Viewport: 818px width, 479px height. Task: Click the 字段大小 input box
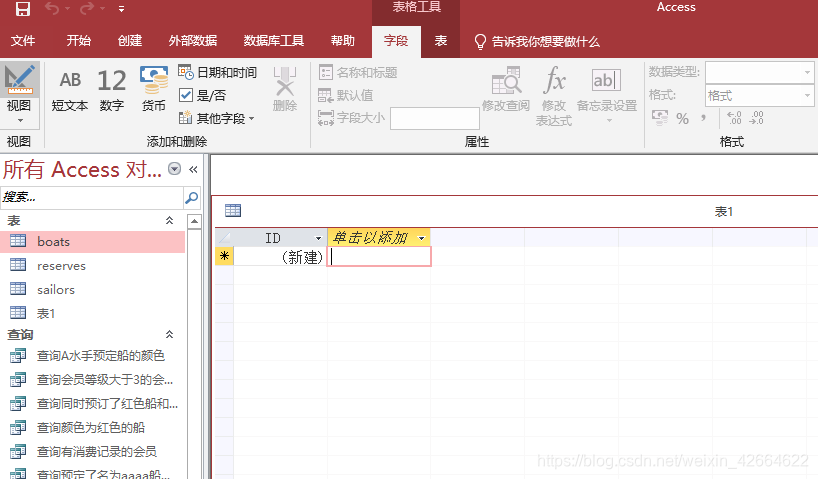click(x=435, y=118)
